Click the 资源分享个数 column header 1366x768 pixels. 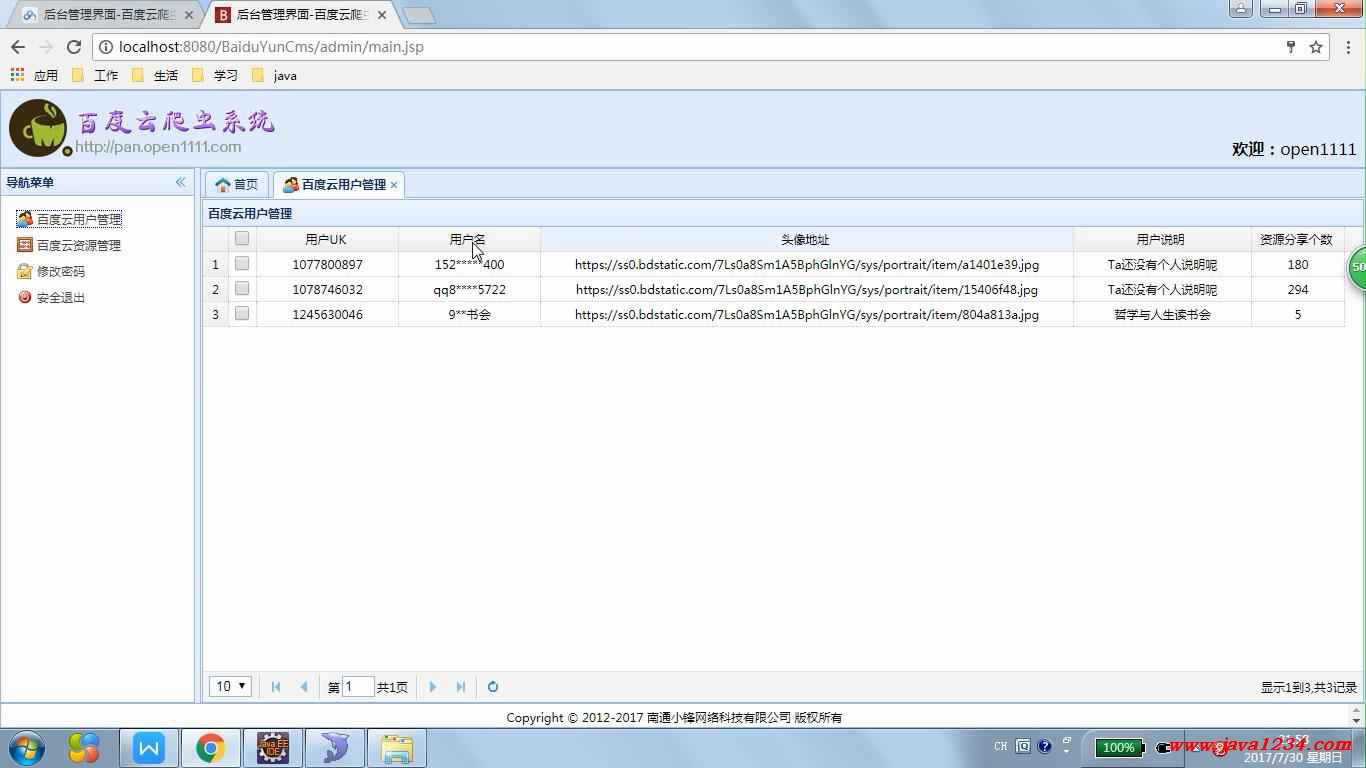click(x=1297, y=240)
